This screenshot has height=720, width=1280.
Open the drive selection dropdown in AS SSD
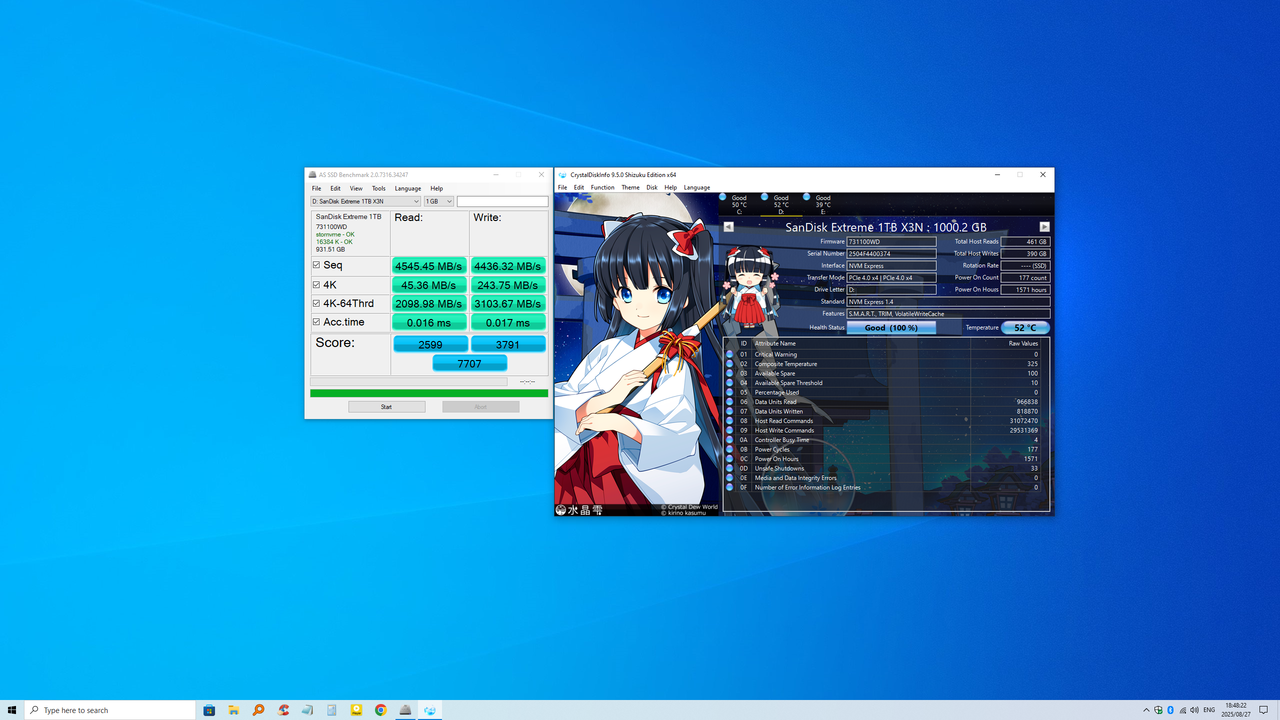(365, 201)
